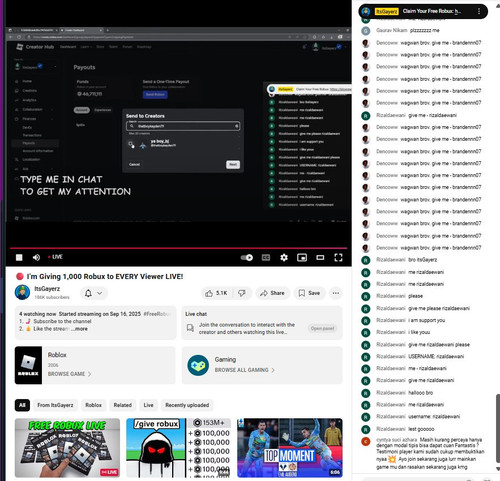Expand notification options chevron

(99, 293)
